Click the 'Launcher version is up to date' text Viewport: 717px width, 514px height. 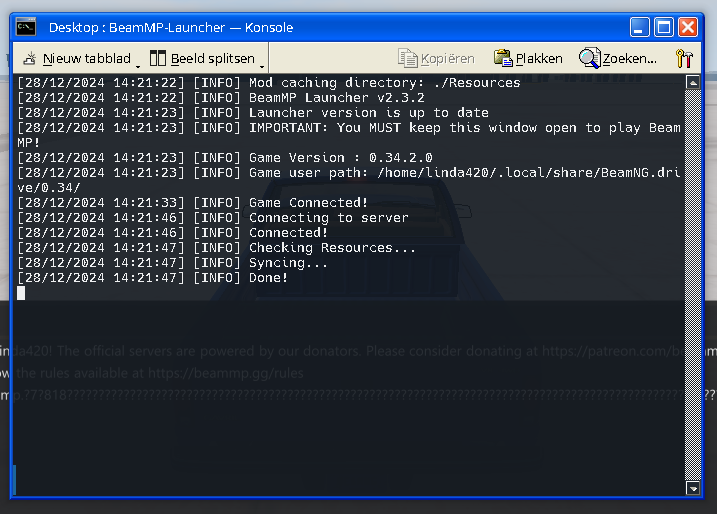coord(369,112)
